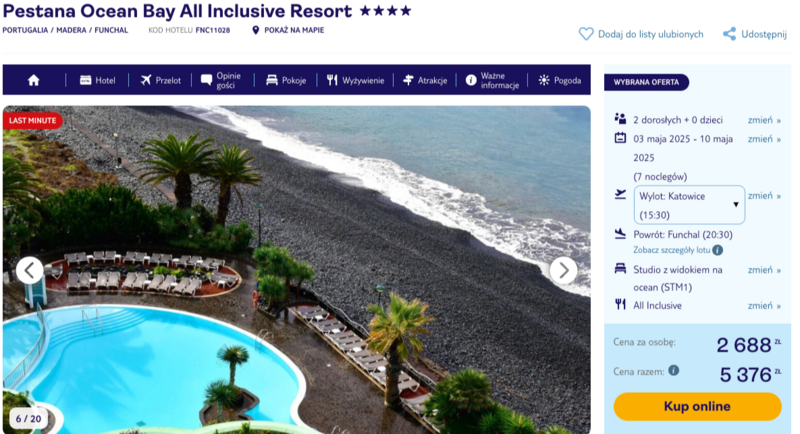Change All Inclusive board via zmień
This screenshot has height=434, width=800.
pos(764,305)
